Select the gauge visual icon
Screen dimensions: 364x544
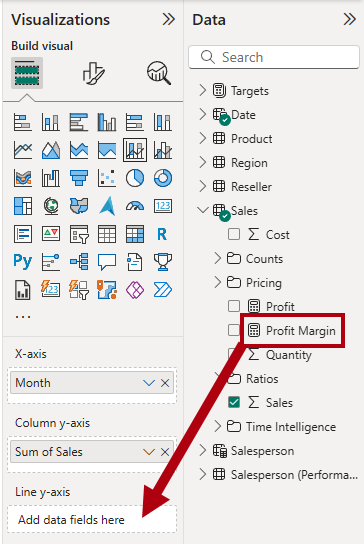tap(135, 206)
